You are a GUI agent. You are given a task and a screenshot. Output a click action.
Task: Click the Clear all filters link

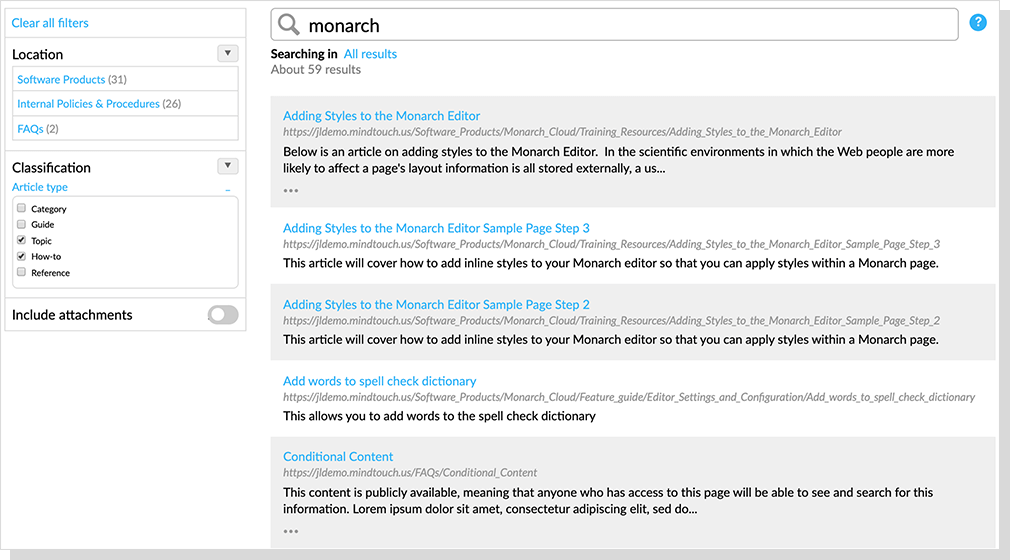coord(50,23)
